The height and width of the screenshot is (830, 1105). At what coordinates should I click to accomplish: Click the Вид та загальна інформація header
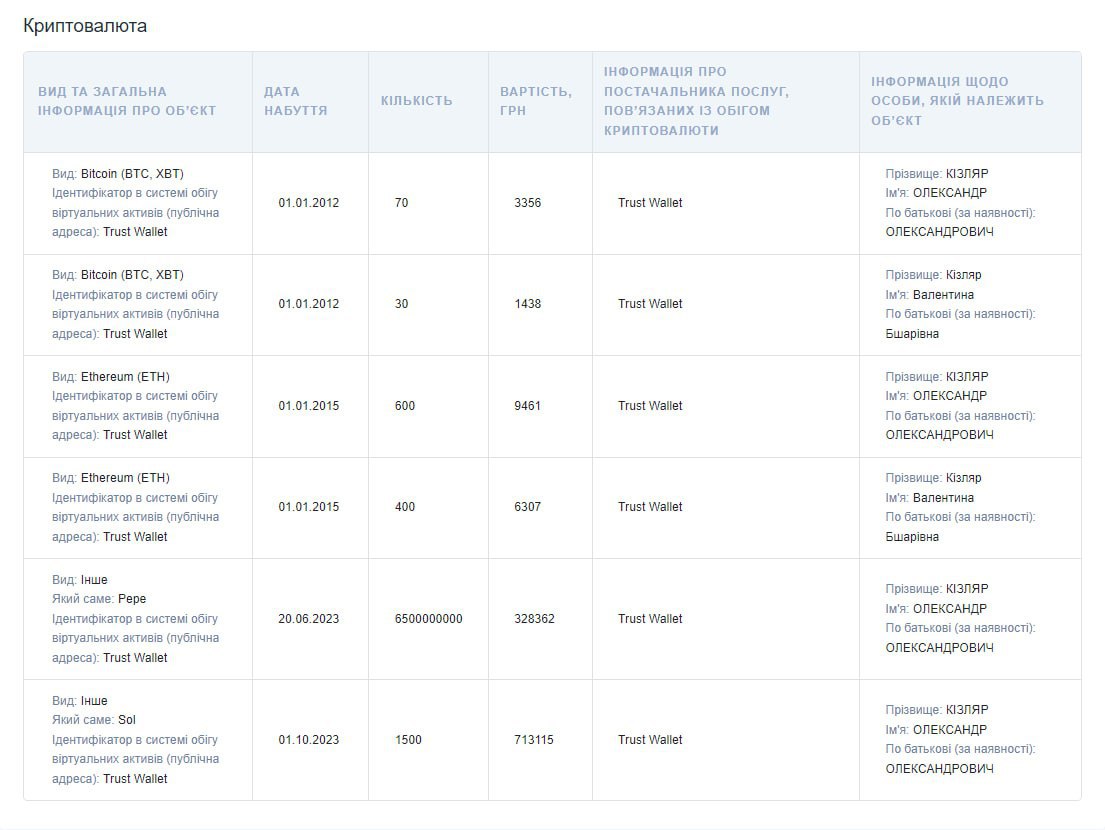click(x=127, y=101)
